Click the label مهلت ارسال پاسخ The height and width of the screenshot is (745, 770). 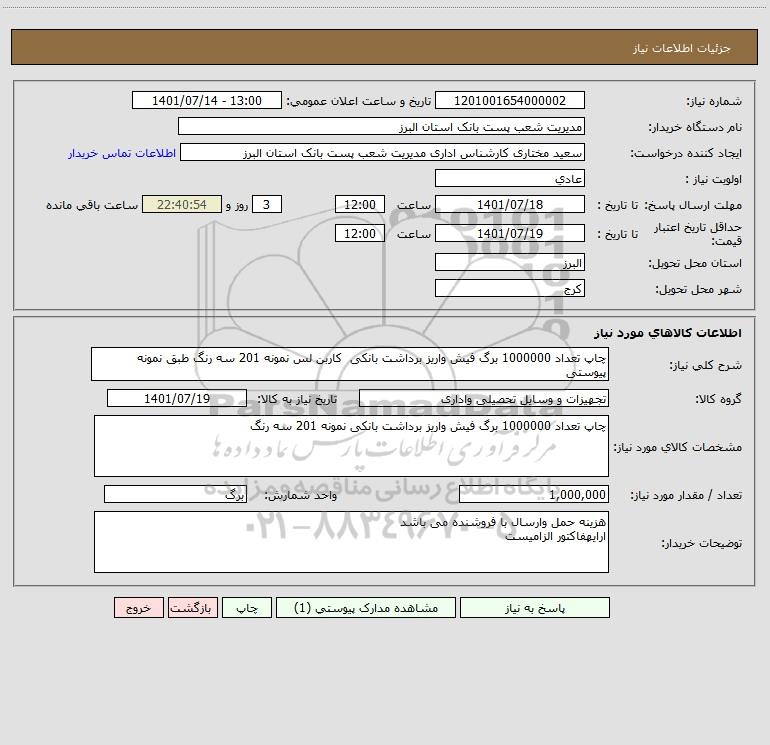tap(693, 205)
